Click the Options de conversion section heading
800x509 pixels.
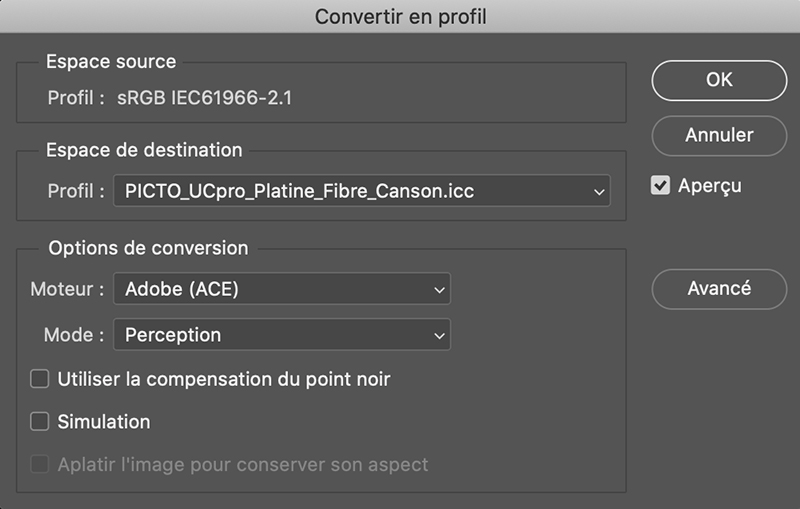[148, 248]
